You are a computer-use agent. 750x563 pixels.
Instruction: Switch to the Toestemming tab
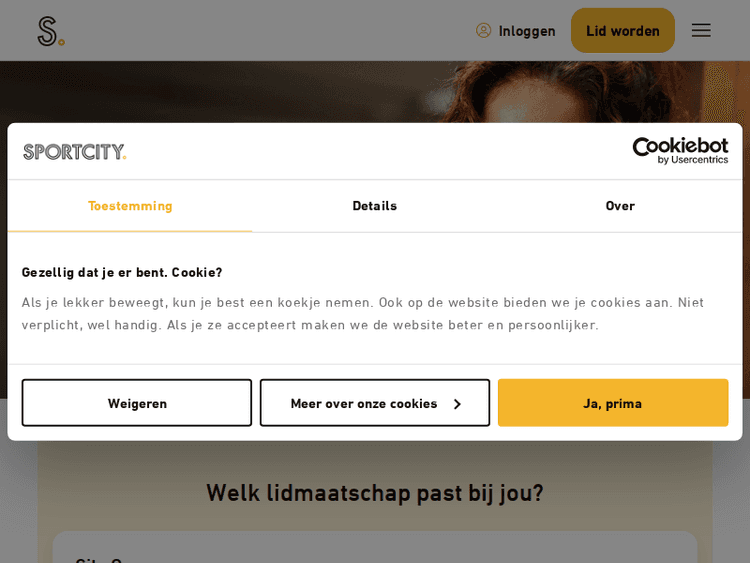[130, 206]
